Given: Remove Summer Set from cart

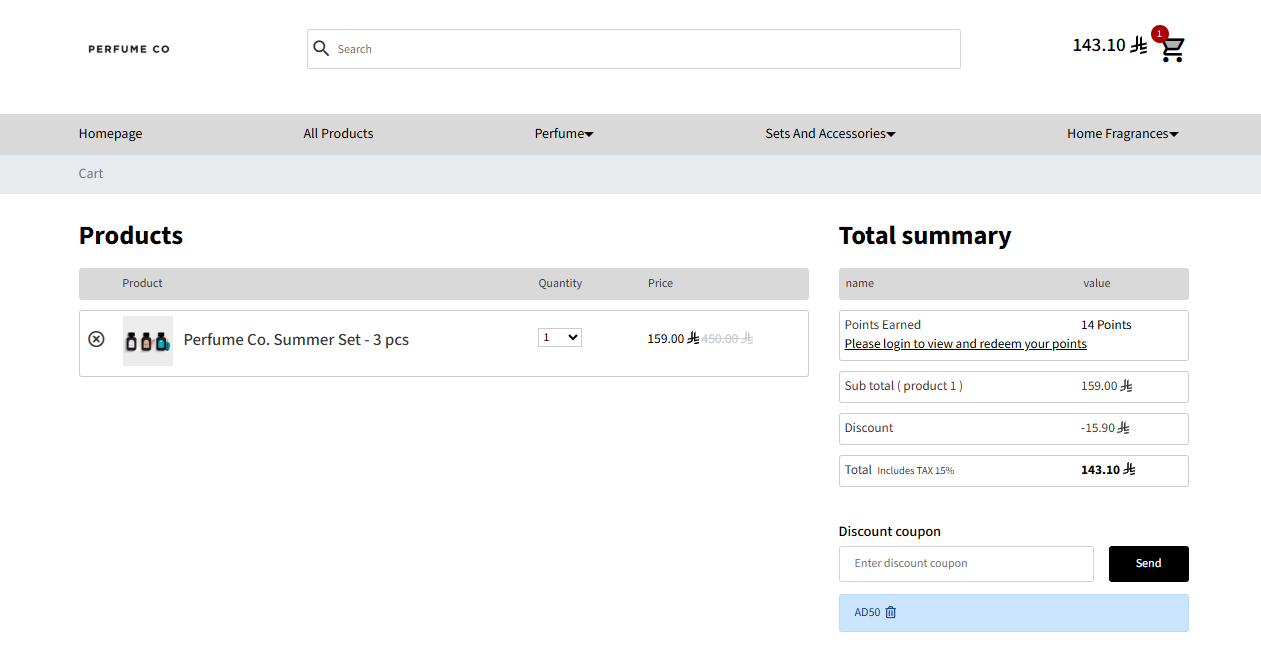Looking at the screenshot, I should 96,339.
